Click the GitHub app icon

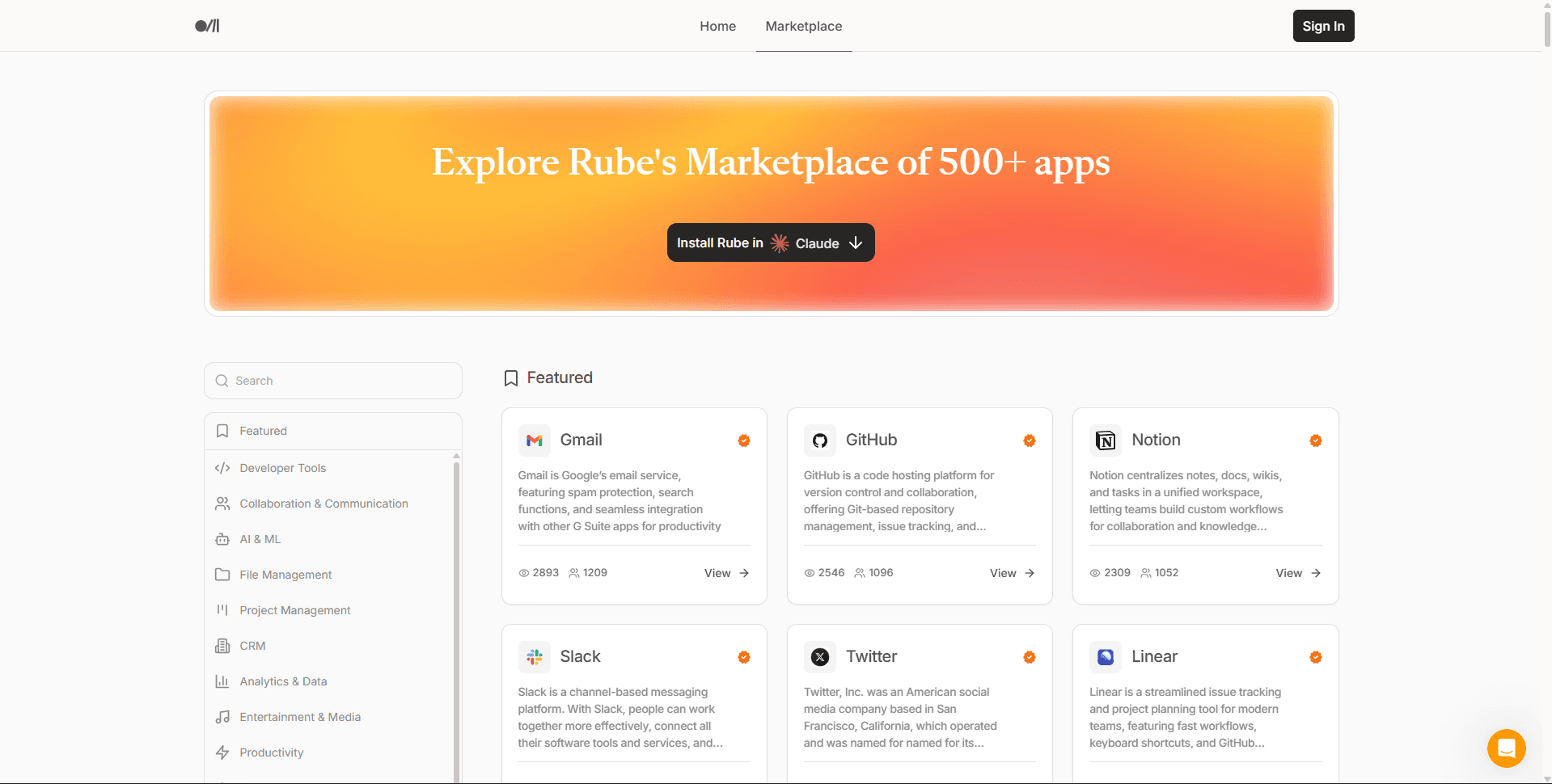click(820, 440)
